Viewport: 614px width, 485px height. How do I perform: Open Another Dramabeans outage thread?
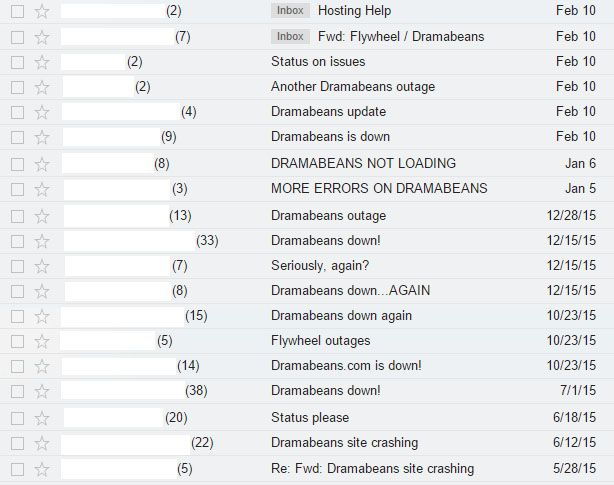tap(353, 87)
